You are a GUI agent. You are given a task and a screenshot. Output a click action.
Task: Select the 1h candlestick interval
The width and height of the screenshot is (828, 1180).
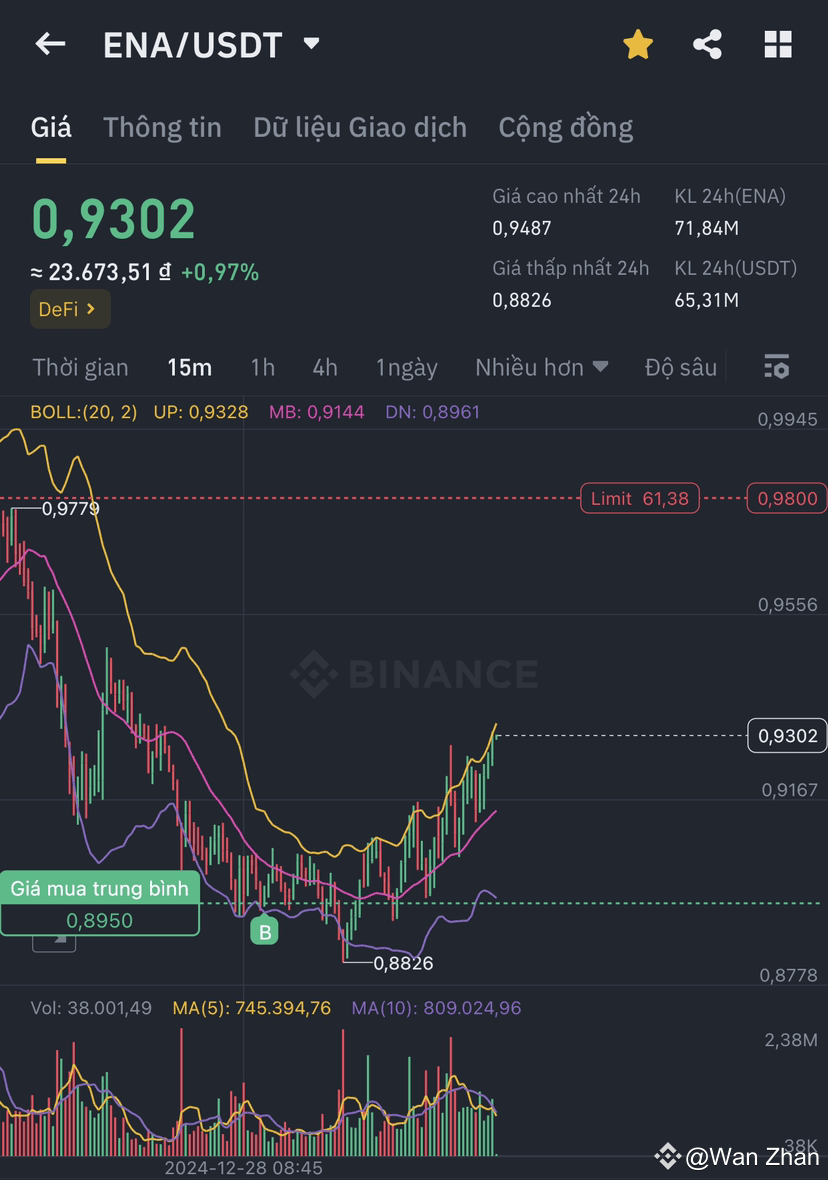pos(262,367)
